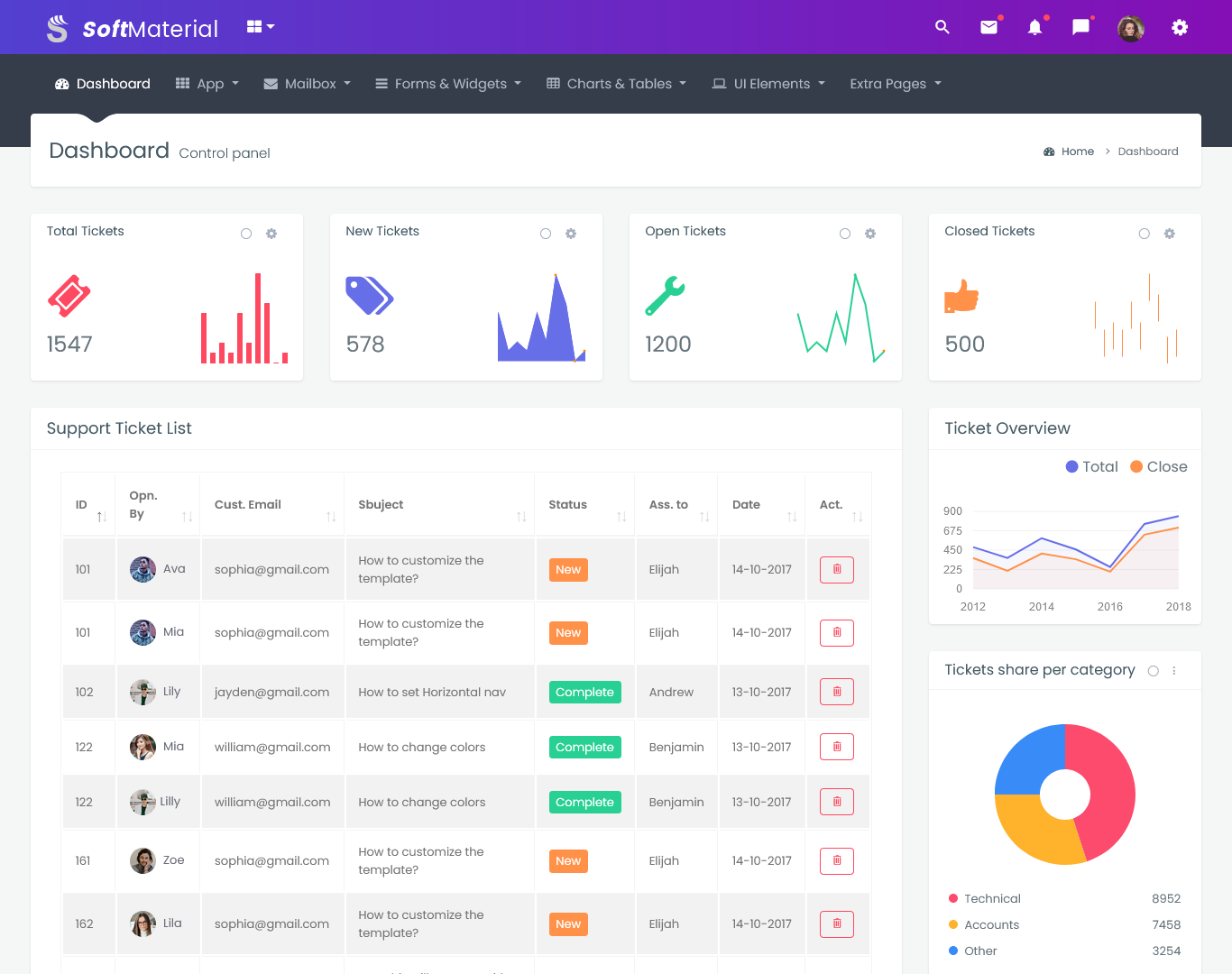This screenshot has height=974, width=1232.
Task: Click Zoe's avatar in ticket list
Action: tap(143, 861)
